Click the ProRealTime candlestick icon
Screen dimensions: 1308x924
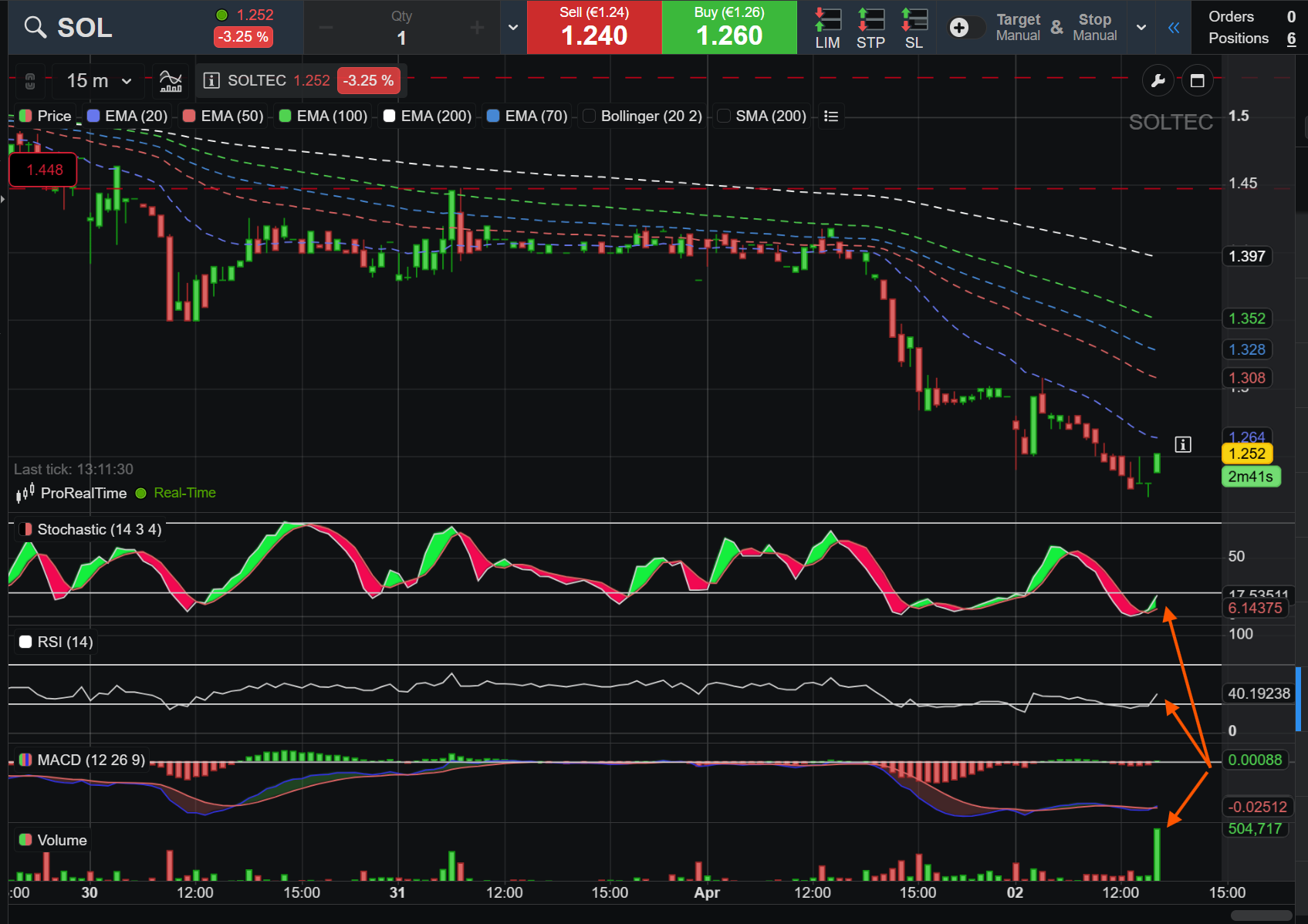(25, 492)
